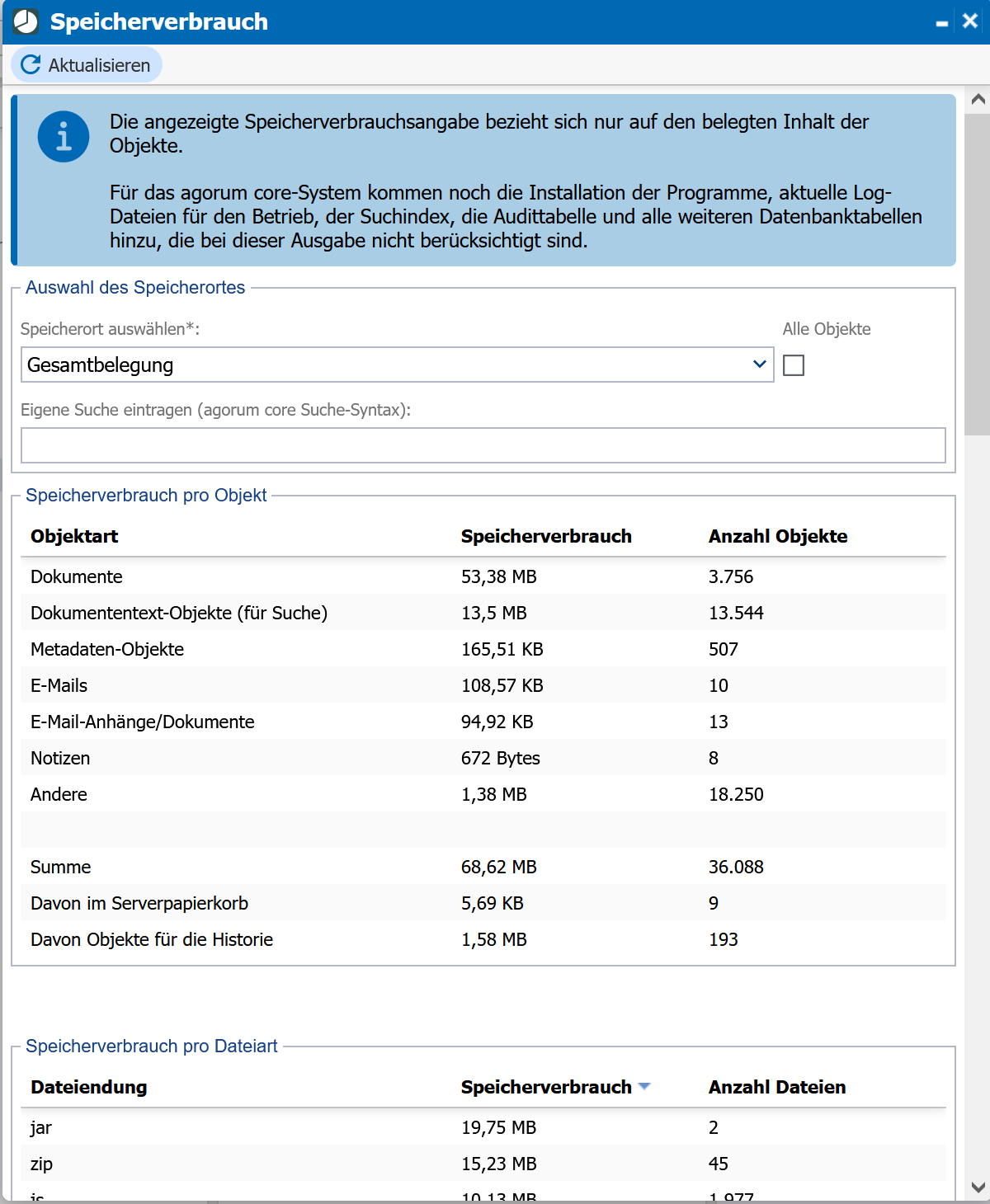
Task: Click the Speicherverbrauch pie chart title icon
Action: [x=26, y=21]
